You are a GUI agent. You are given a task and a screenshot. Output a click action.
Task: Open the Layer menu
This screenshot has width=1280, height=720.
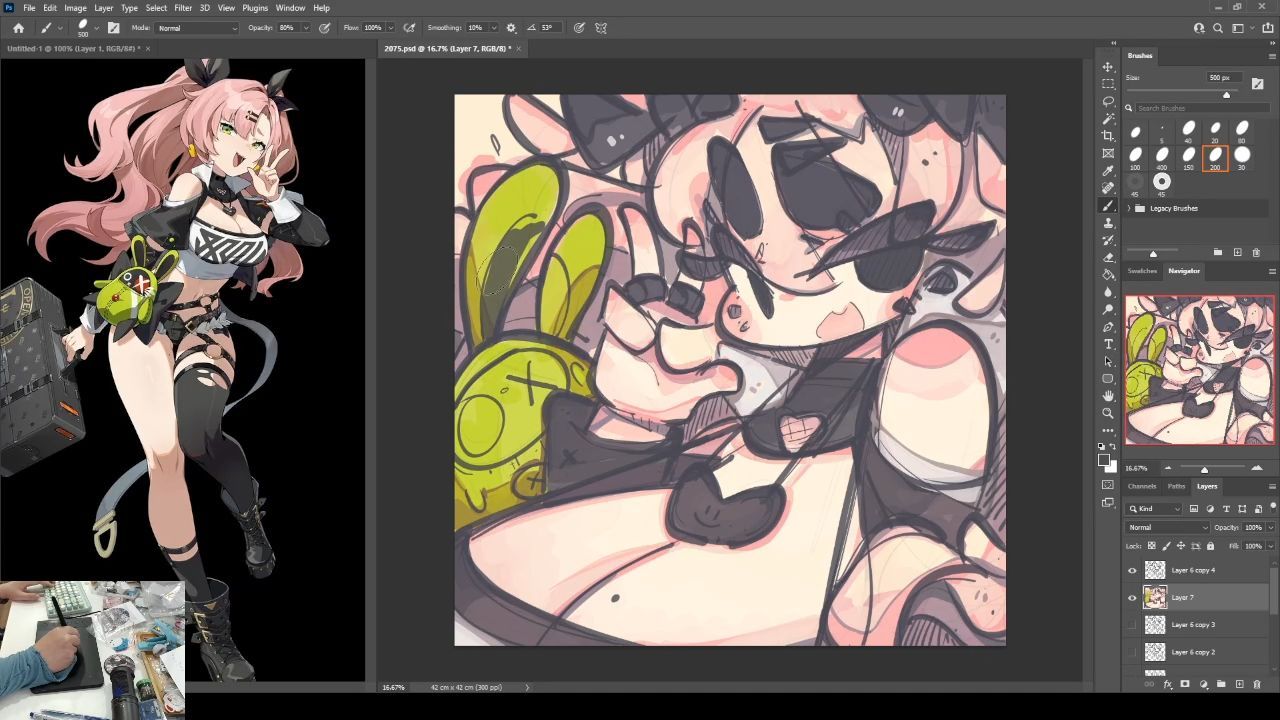(x=104, y=8)
